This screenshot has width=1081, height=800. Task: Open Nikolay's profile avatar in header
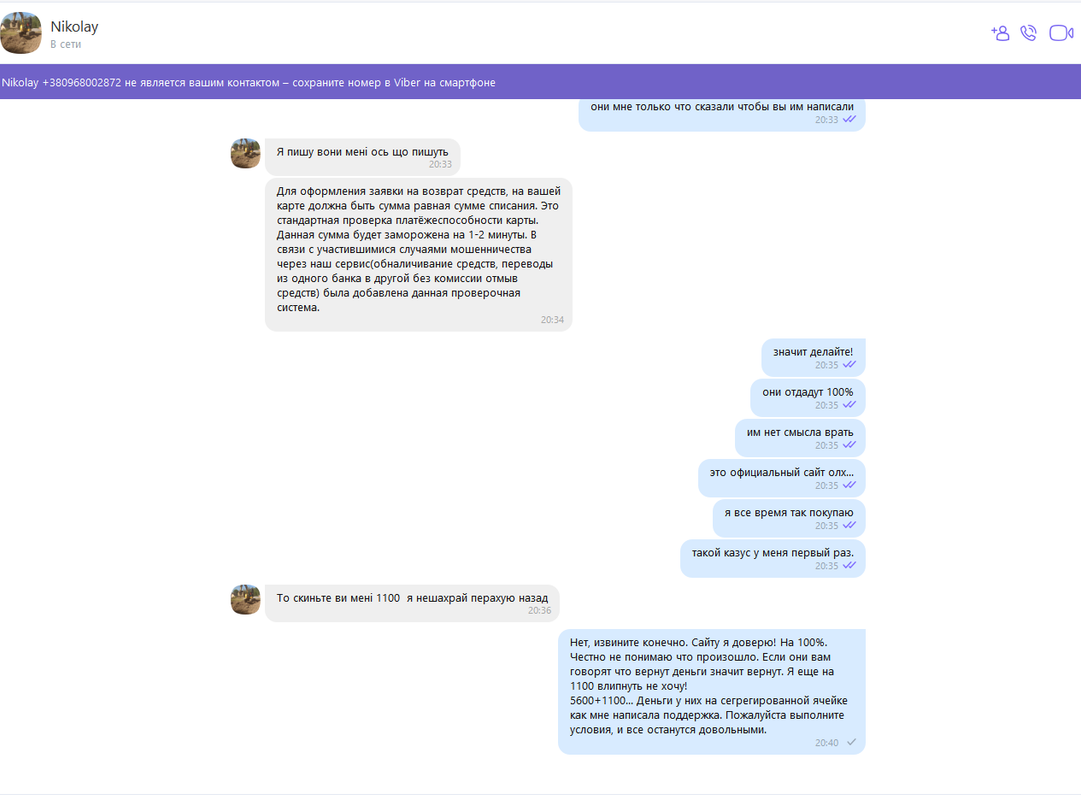tap(21, 32)
